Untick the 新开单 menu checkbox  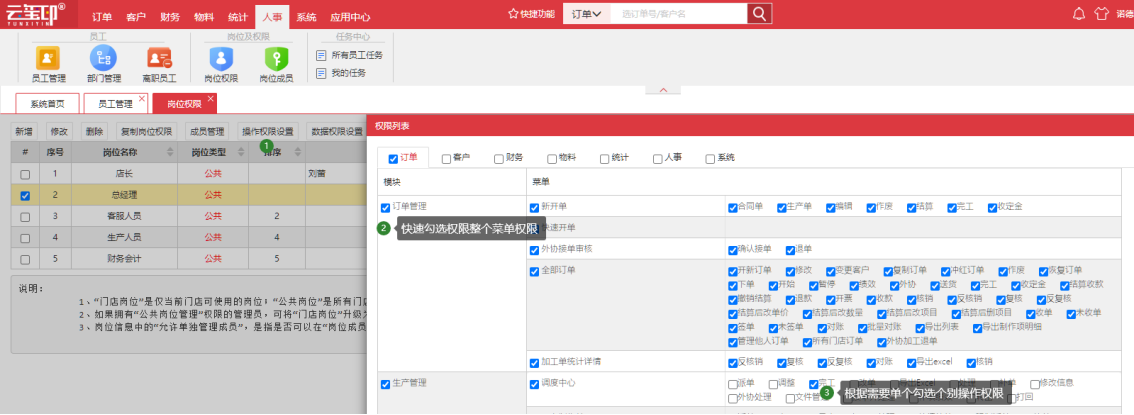(534, 208)
